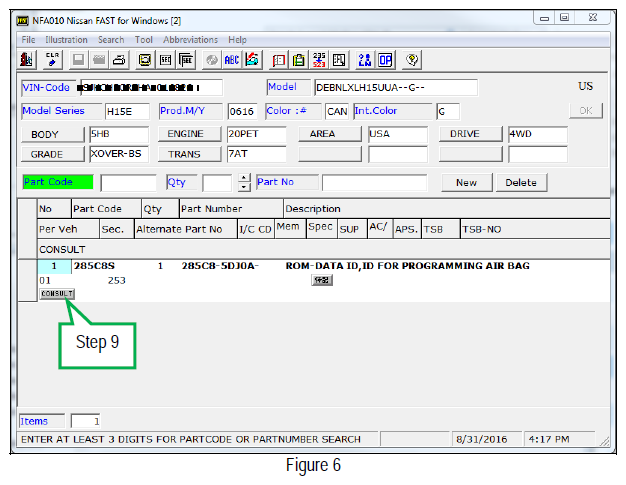Click the Part No input field
626x485 pixels.
(374, 183)
